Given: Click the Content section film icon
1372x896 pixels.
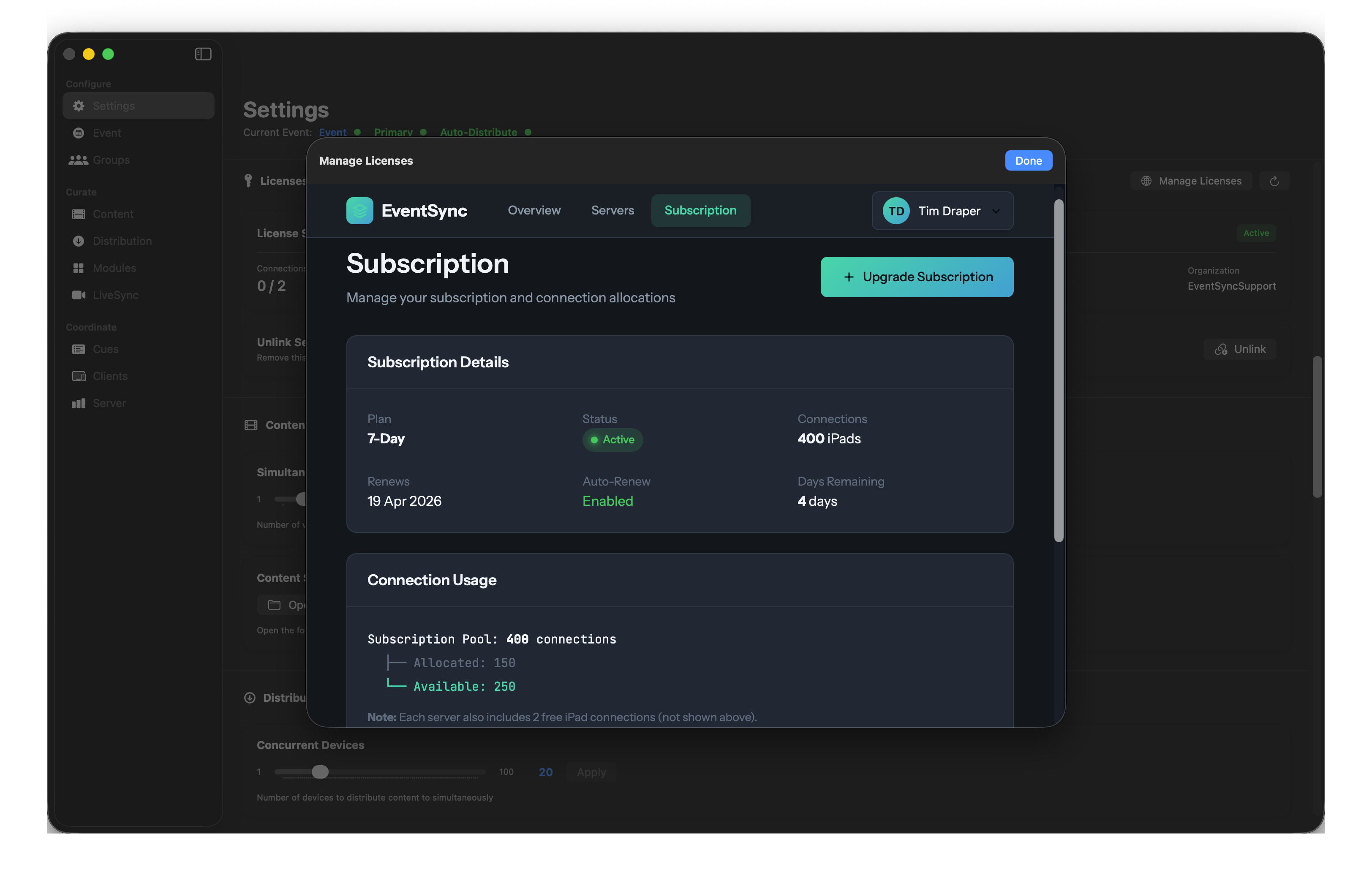Looking at the screenshot, I should [251, 425].
